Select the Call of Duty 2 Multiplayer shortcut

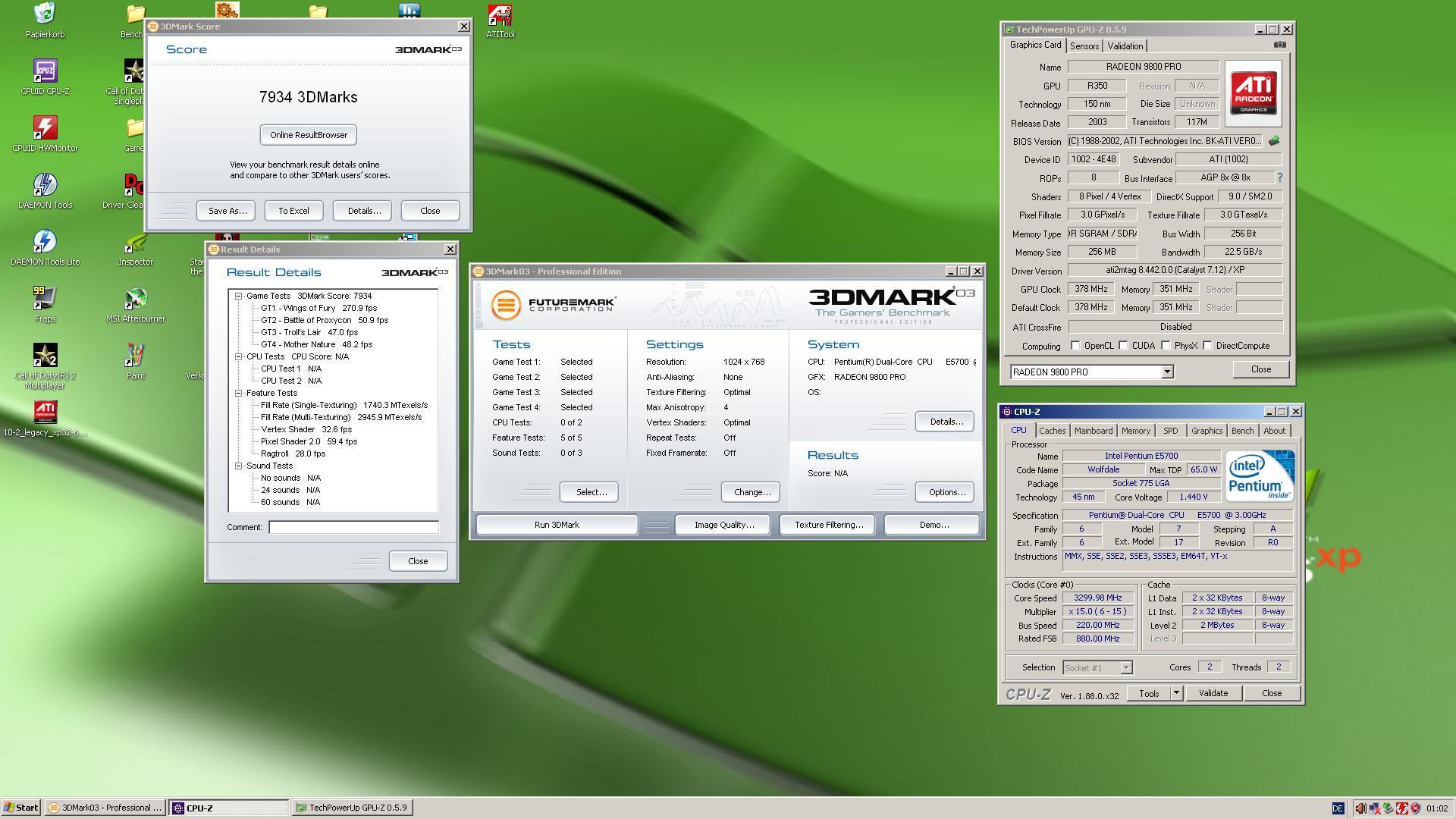[x=45, y=366]
